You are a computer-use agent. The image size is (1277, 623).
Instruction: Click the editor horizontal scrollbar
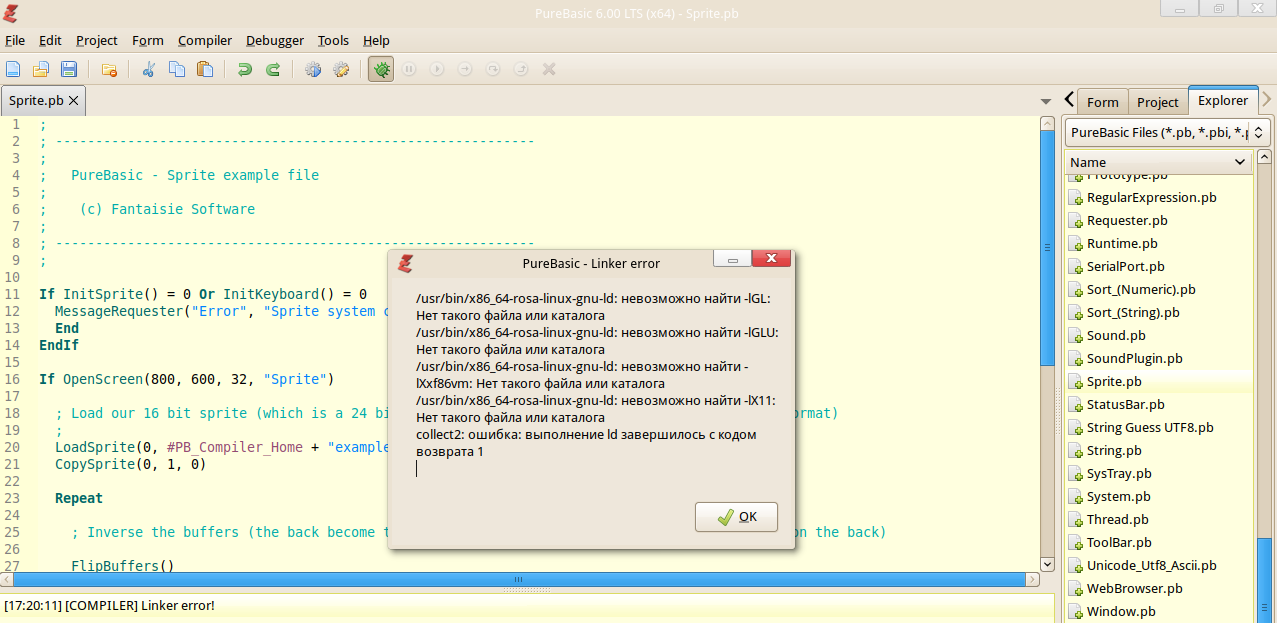click(x=519, y=579)
